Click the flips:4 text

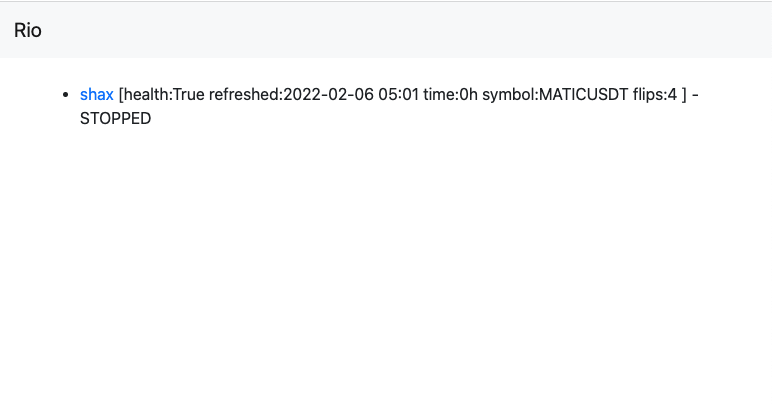[x=655, y=94]
